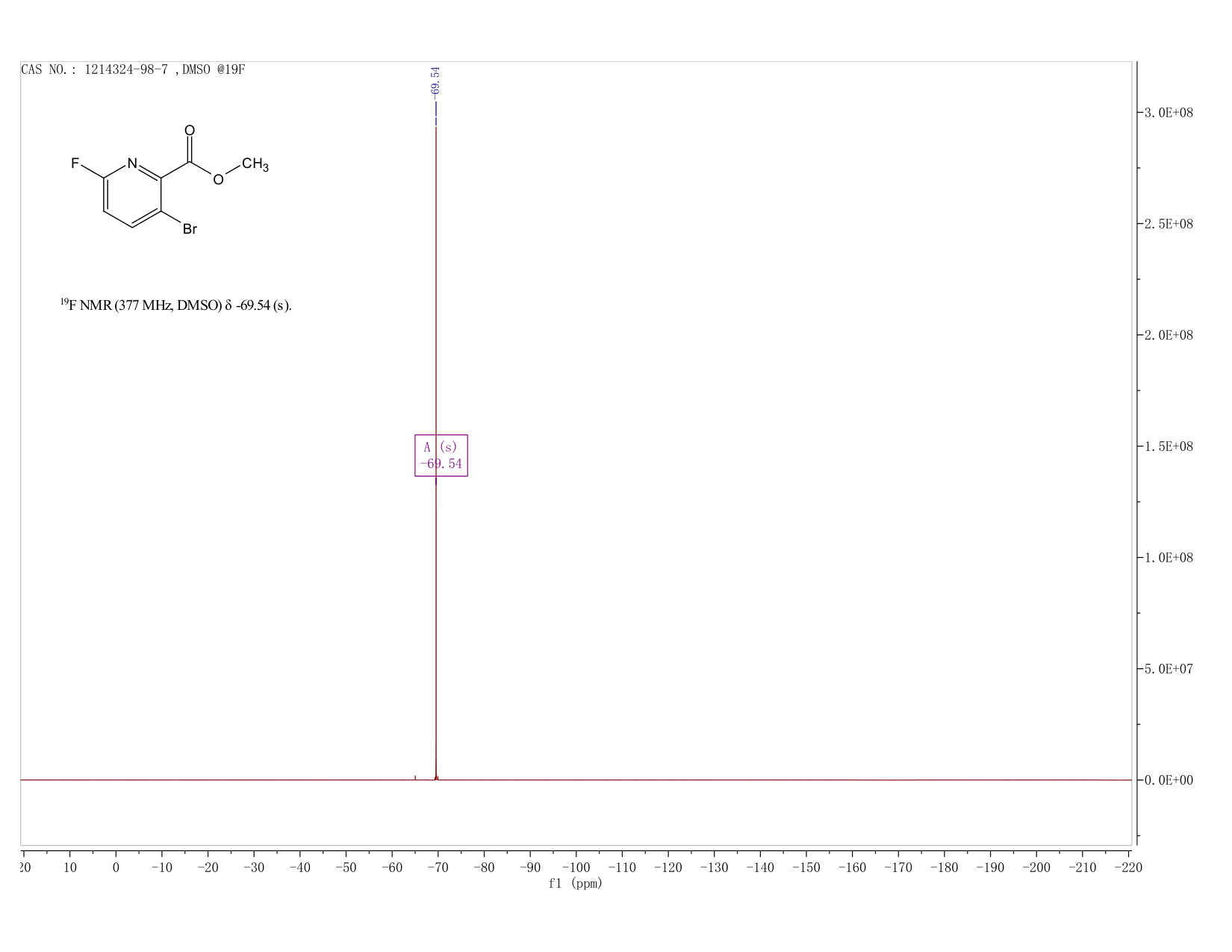Screen dimensions: 1232x952
Task: Click the carbonyl O atom in the structure
Action: (x=190, y=131)
